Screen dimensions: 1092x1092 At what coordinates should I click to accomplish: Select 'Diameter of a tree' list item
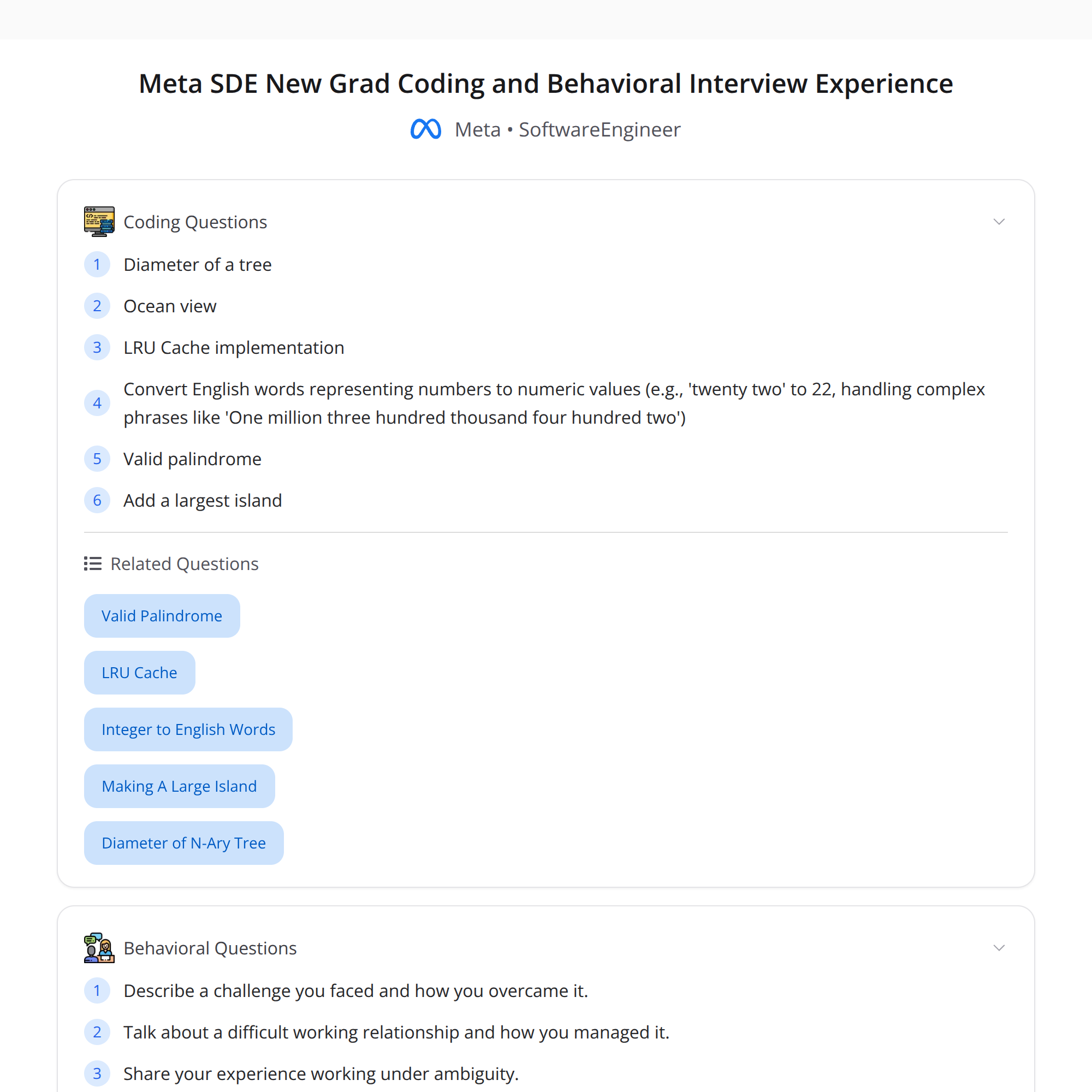coord(197,264)
